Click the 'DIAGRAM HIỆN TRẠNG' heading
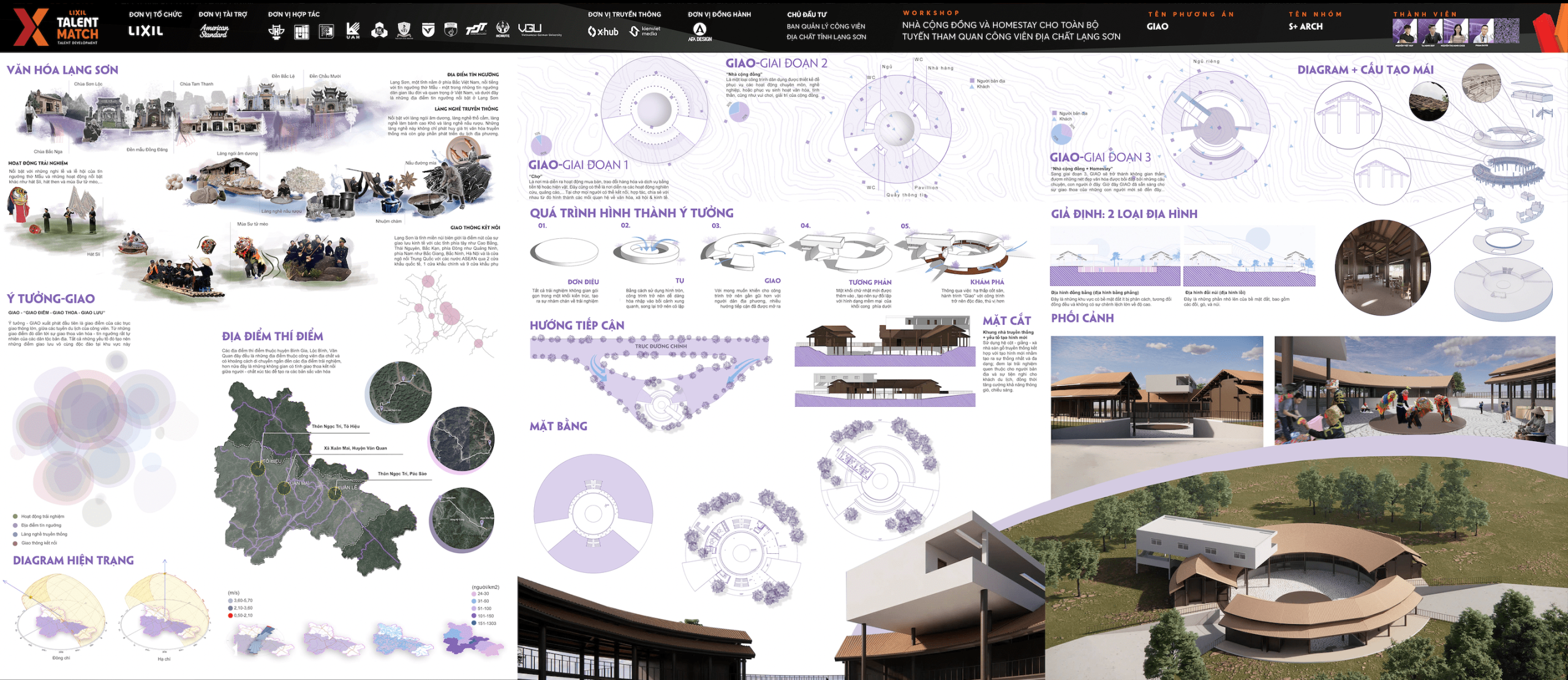The width and height of the screenshot is (1568, 680). click(x=73, y=561)
